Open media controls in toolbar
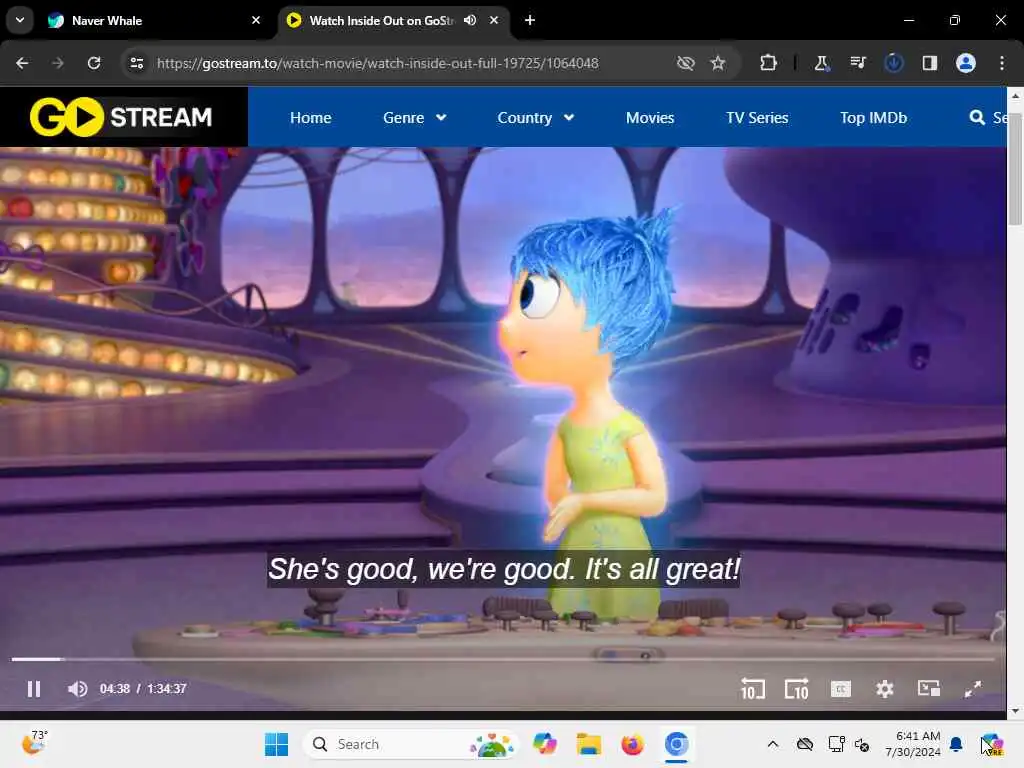Screen dimensions: 1024x768 (857, 63)
